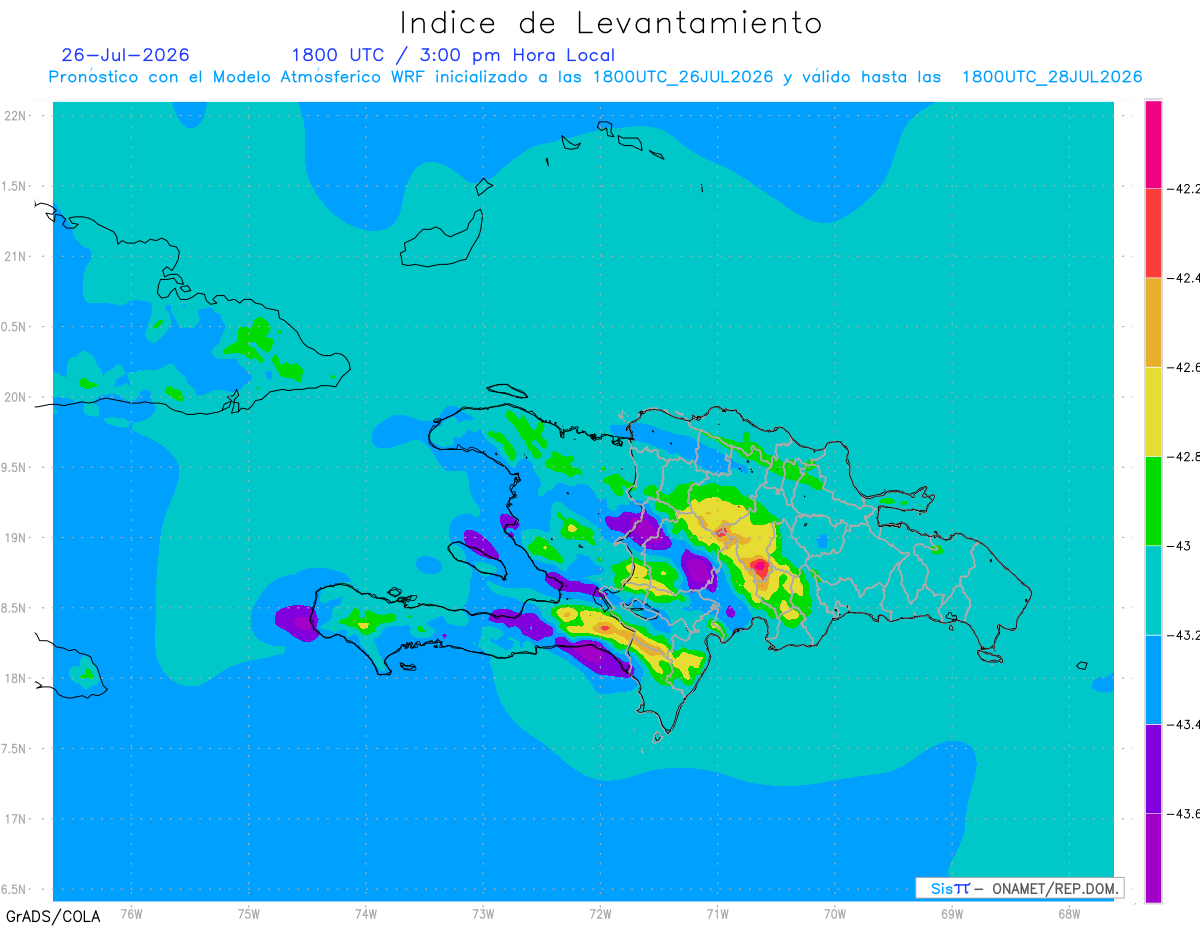Viewport: 1200px width, 927px height.
Task: Click the 'Indice de Levantamiento' map title
Action: [x=611, y=22]
